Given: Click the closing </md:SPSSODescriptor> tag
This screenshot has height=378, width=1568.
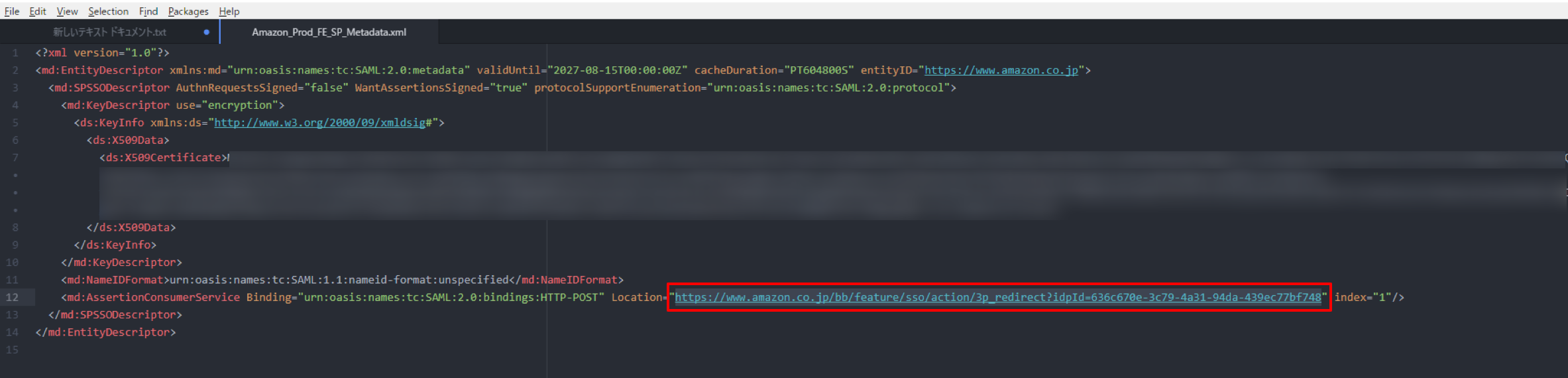Looking at the screenshot, I should [x=115, y=314].
